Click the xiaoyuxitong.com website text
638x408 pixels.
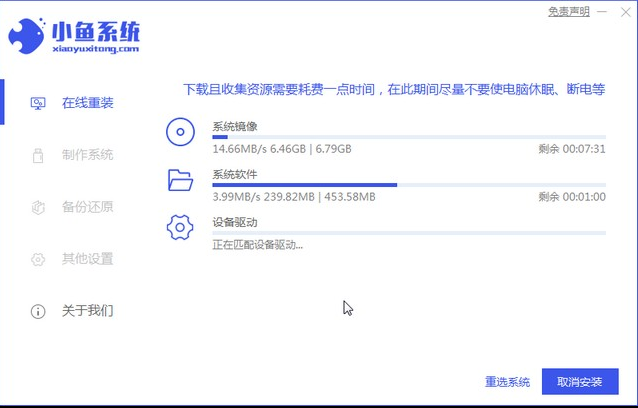96,49
